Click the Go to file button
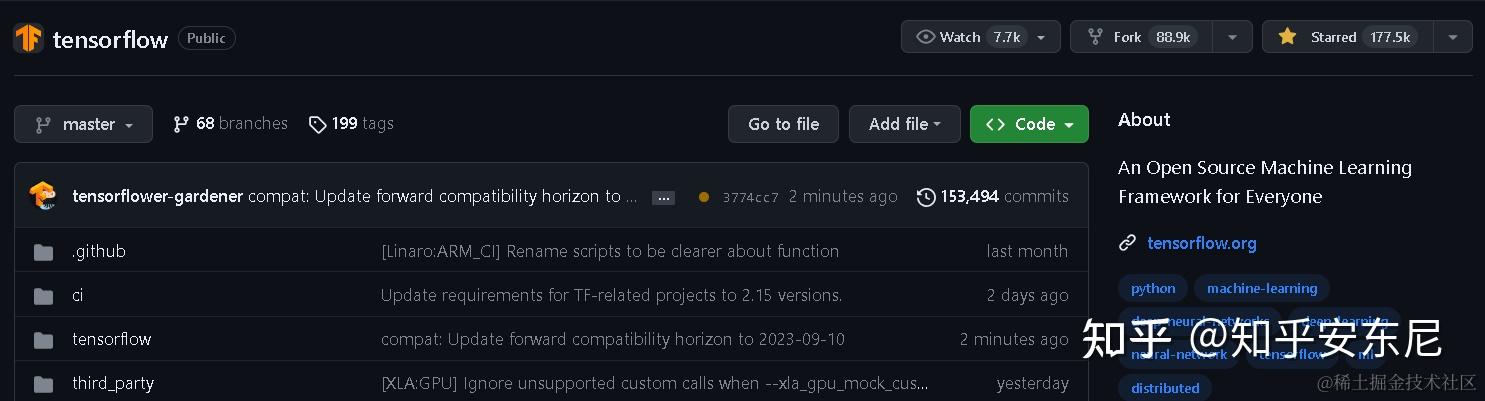The height and width of the screenshot is (401, 1485). [783, 124]
